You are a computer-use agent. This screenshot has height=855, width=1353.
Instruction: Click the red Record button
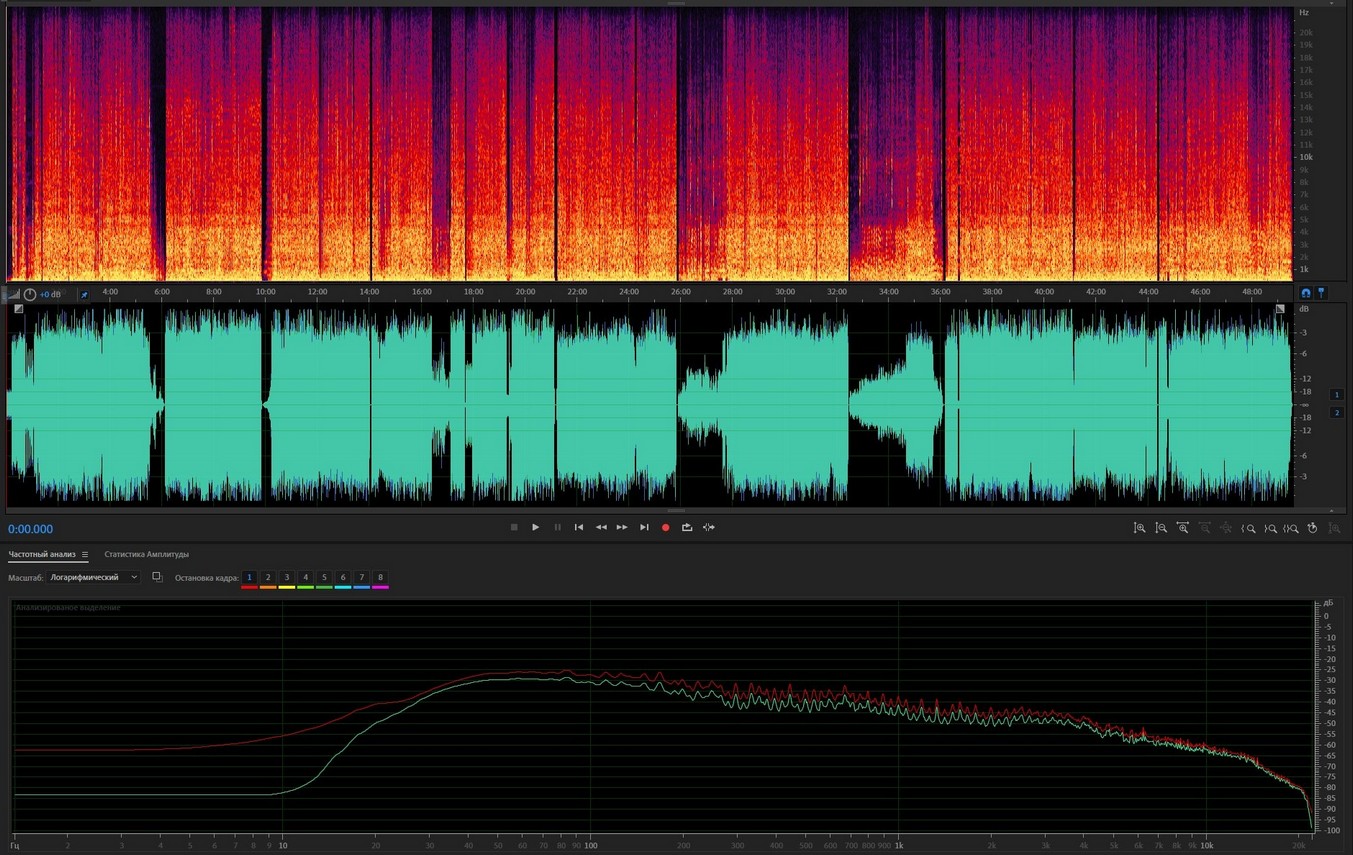(665, 527)
